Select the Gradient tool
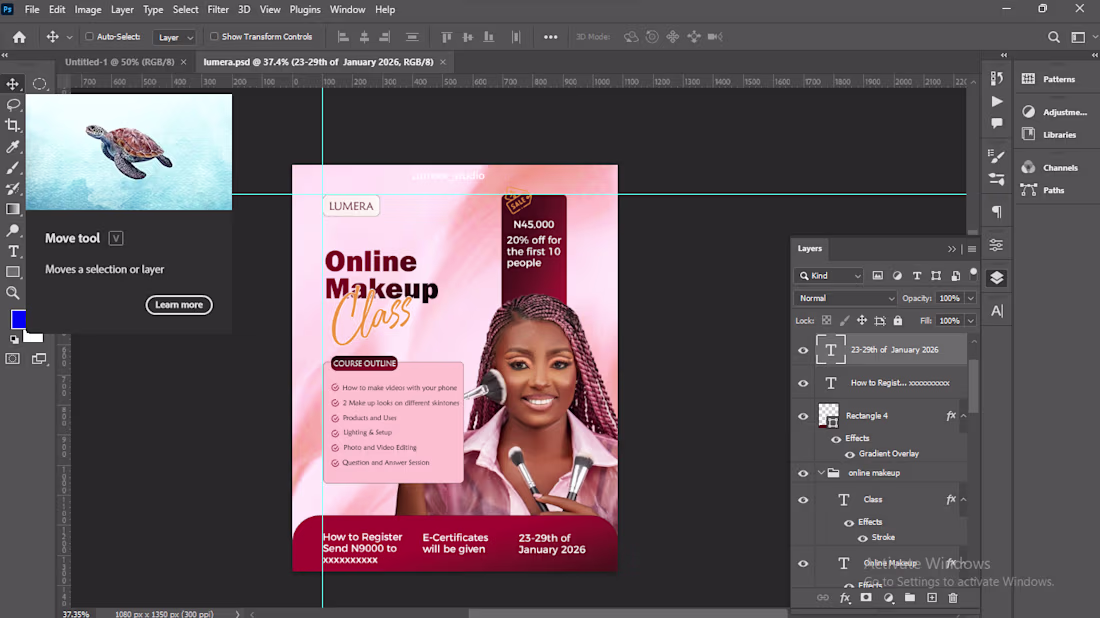The height and width of the screenshot is (618, 1100). point(13,209)
